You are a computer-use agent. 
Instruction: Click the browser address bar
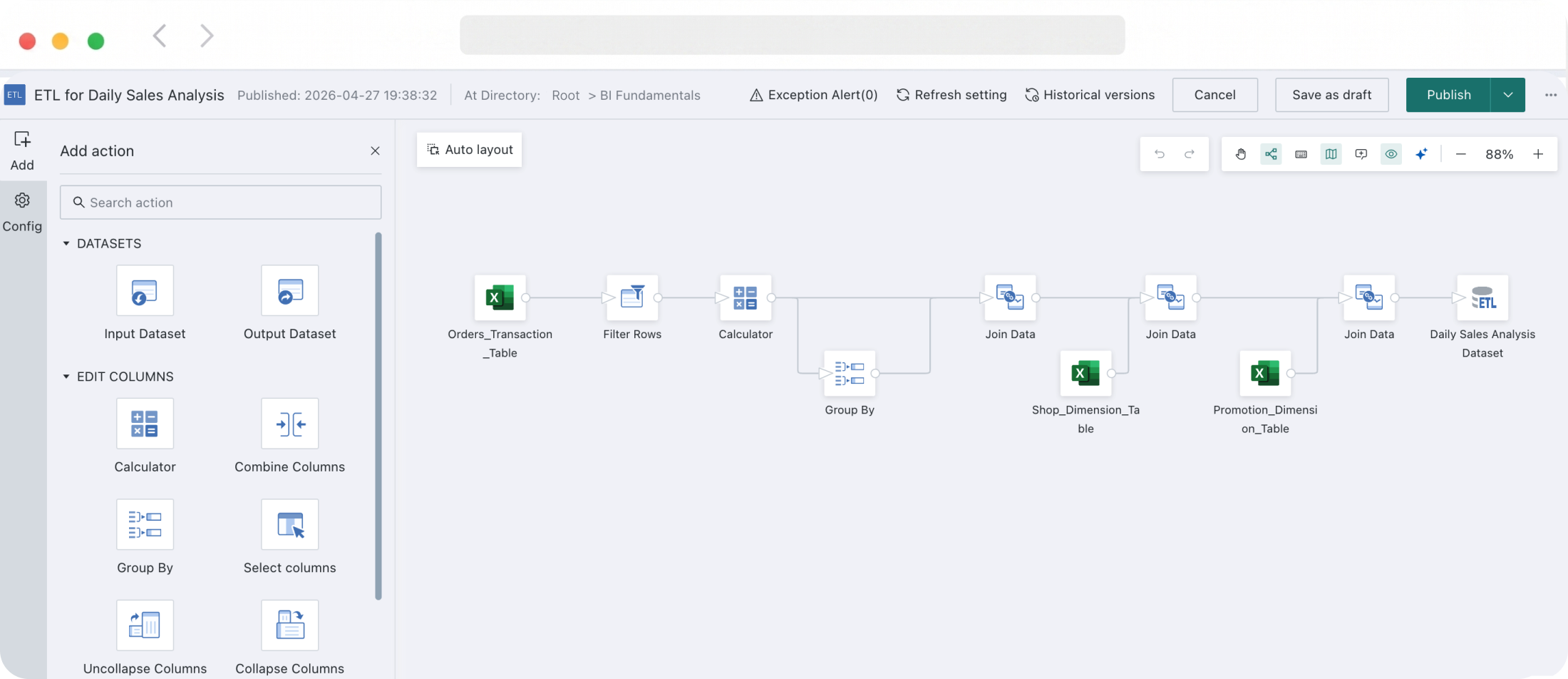[792, 35]
